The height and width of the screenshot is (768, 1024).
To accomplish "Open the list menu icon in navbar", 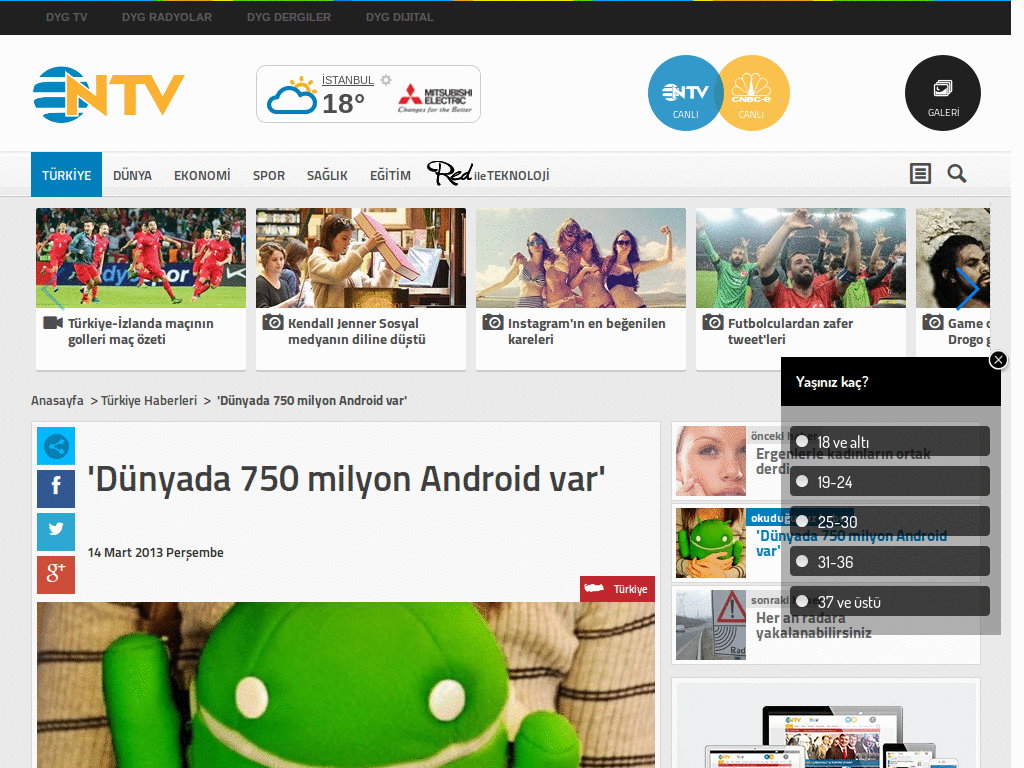I will [920, 174].
